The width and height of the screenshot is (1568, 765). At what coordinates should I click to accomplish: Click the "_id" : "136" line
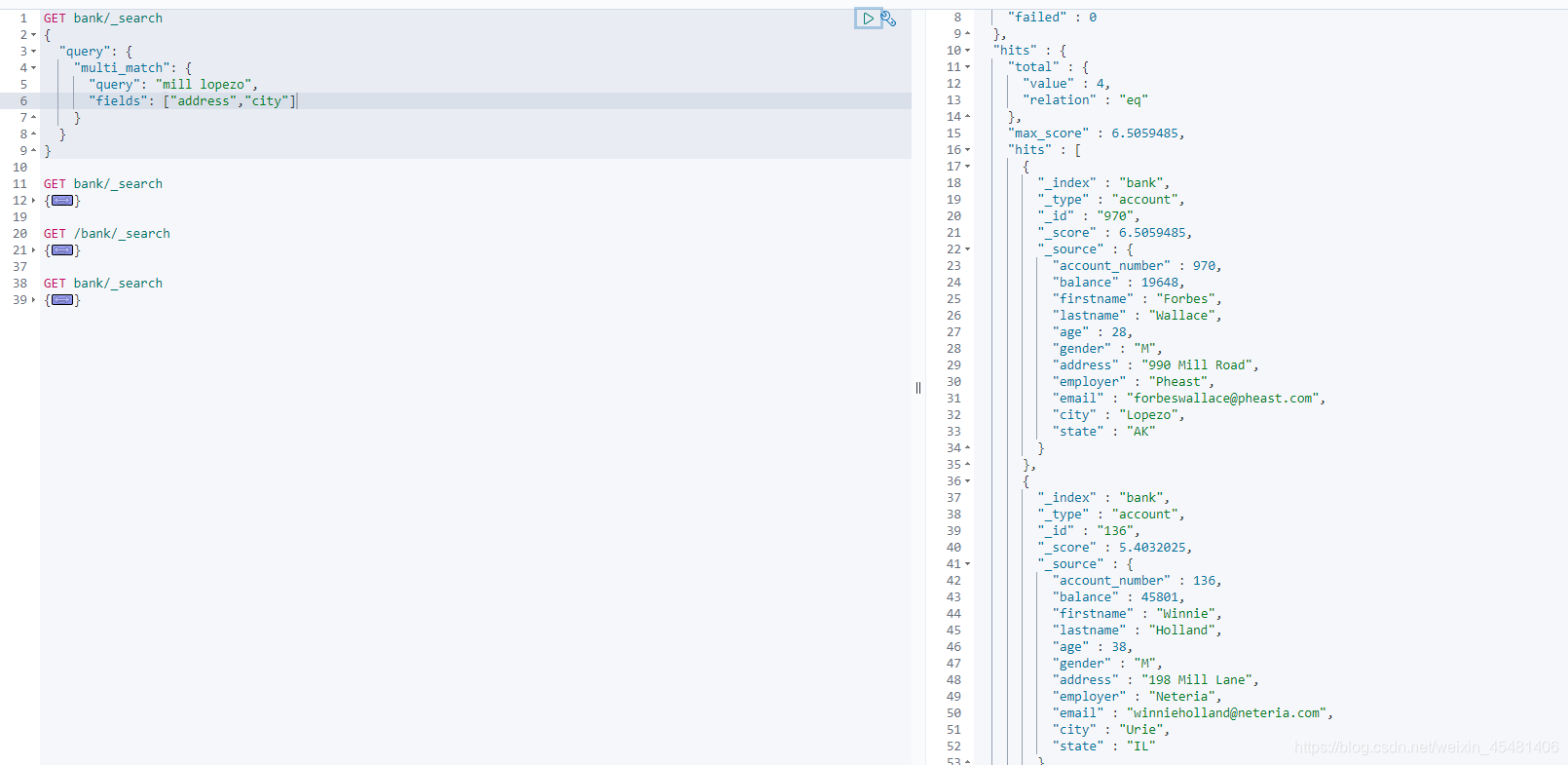click(x=1088, y=531)
